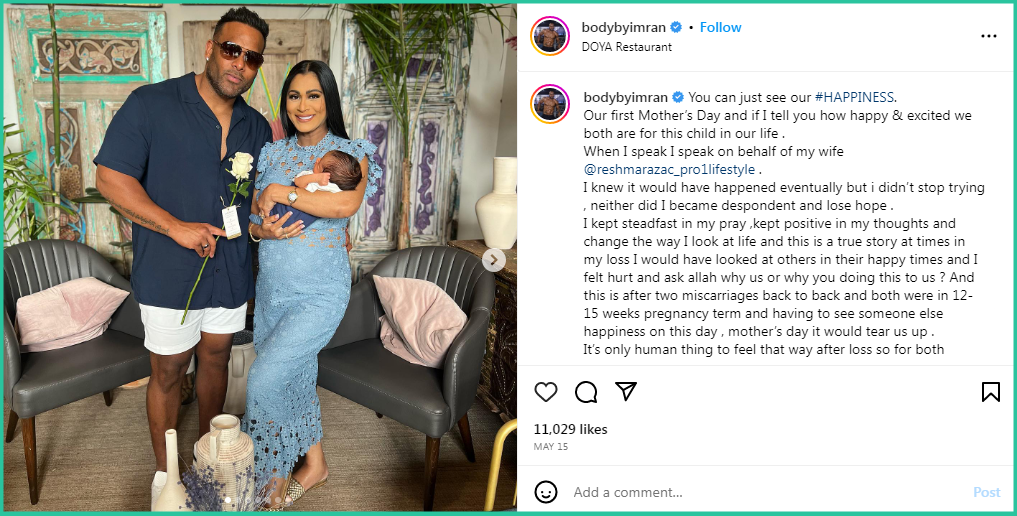Click bodybyimran username in caption

(625, 97)
